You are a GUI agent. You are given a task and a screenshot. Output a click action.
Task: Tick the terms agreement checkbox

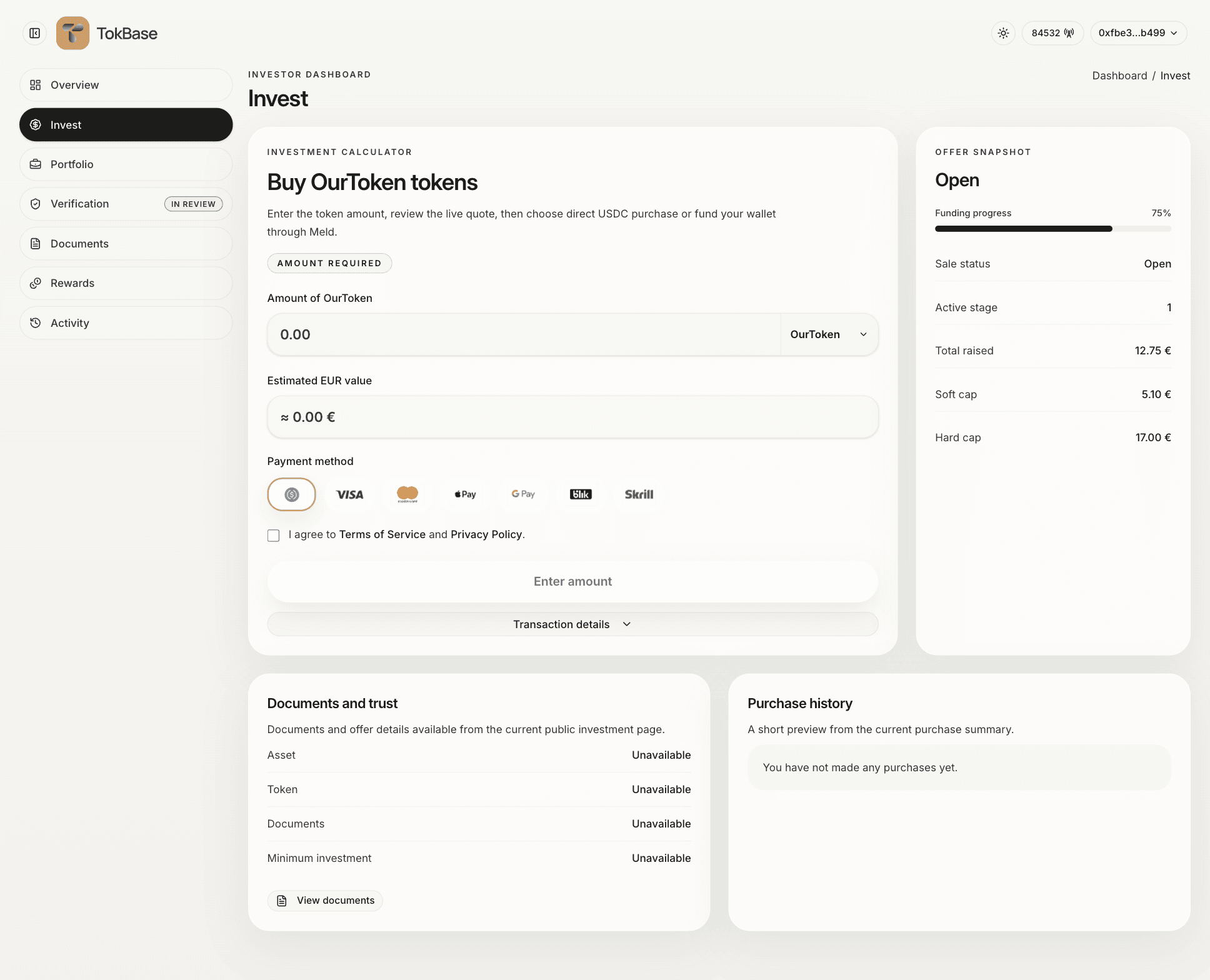tap(273, 535)
